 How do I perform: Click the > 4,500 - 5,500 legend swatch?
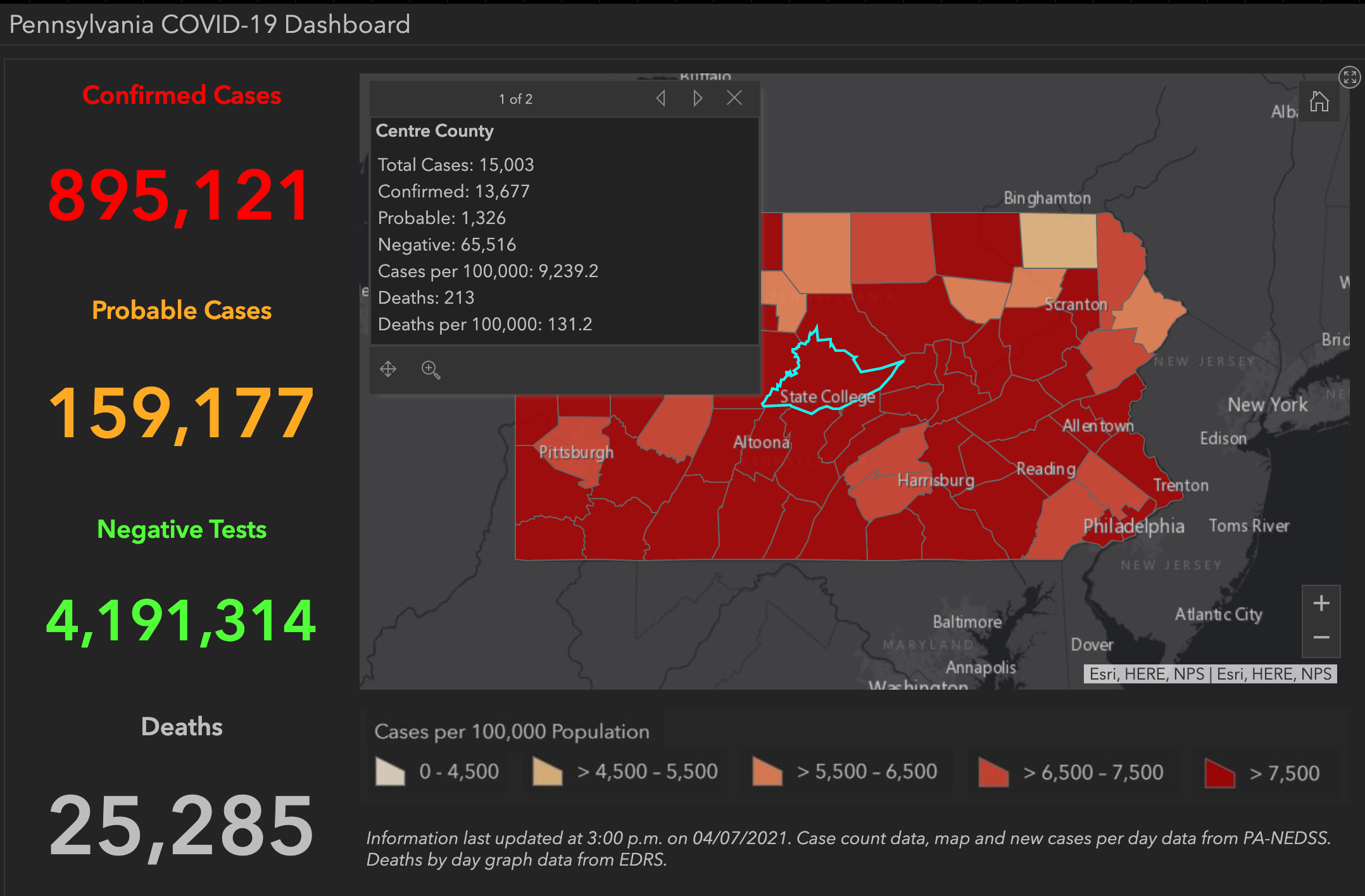548,771
